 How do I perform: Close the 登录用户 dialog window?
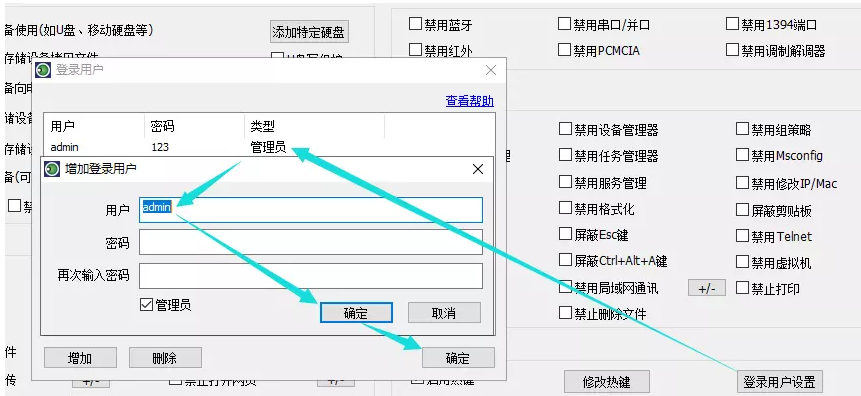490,70
